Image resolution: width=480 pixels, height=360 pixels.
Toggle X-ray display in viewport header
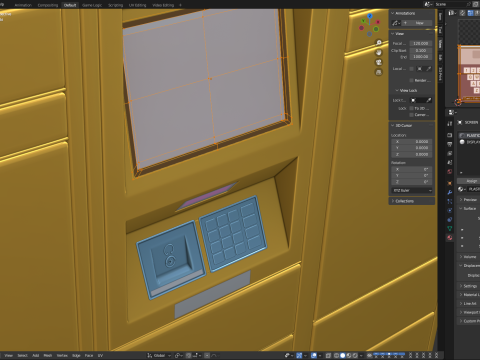click(x=329, y=355)
